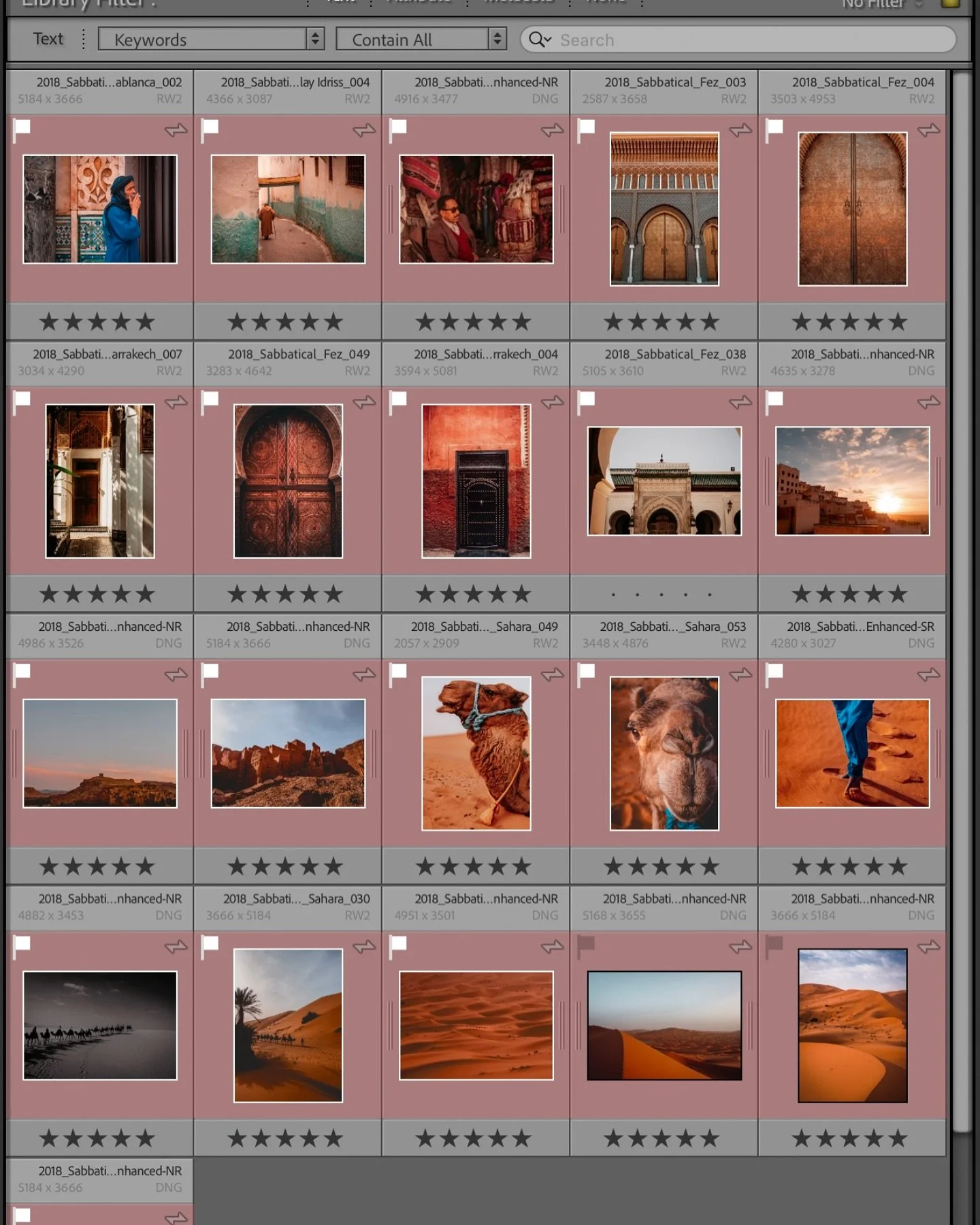Select the sunset over hillside town thumbnail
Screen dimensions: 980x1225
[x=853, y=481]
